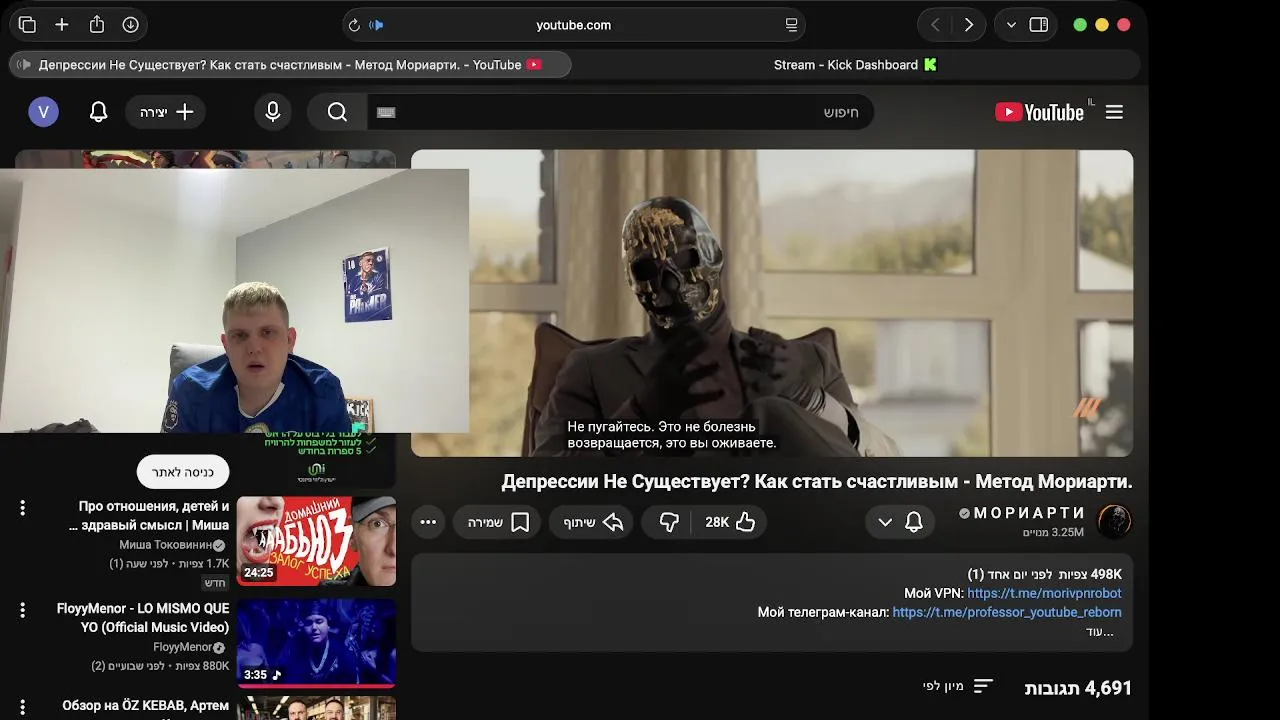The height and width of the screenshot is (720, 1280).
Task: Reload the page in address bar
Action: [354, 25]
